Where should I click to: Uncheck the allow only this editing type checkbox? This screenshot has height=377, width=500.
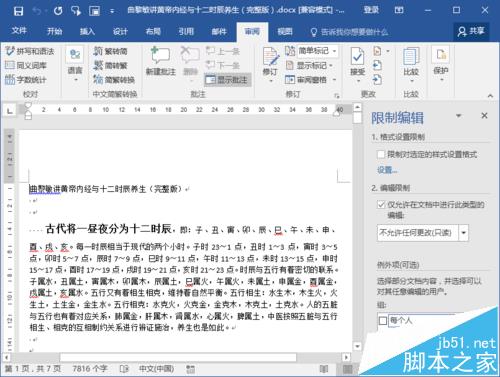tap(381, 204)
